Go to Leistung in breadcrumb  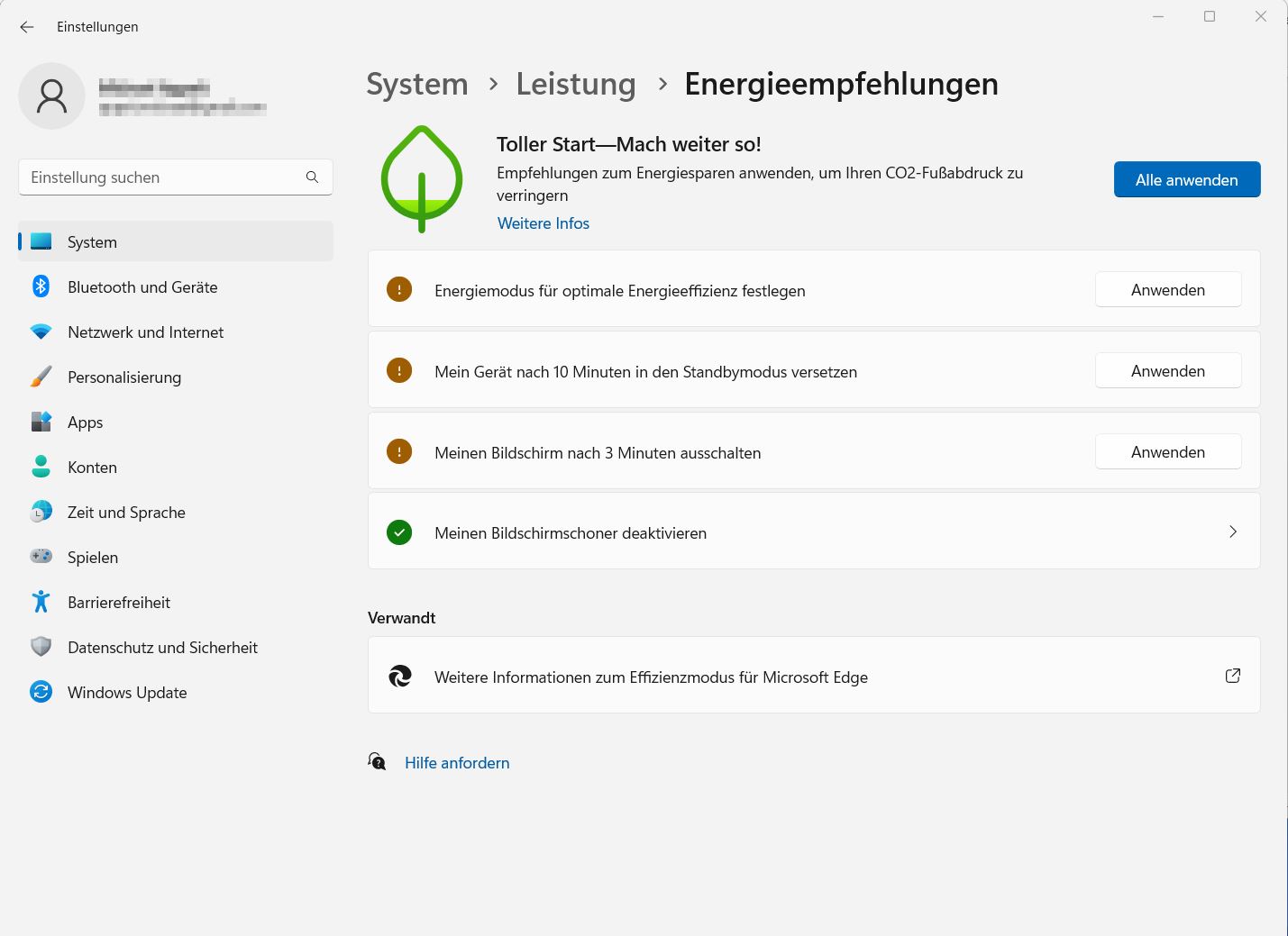[575, 84]
